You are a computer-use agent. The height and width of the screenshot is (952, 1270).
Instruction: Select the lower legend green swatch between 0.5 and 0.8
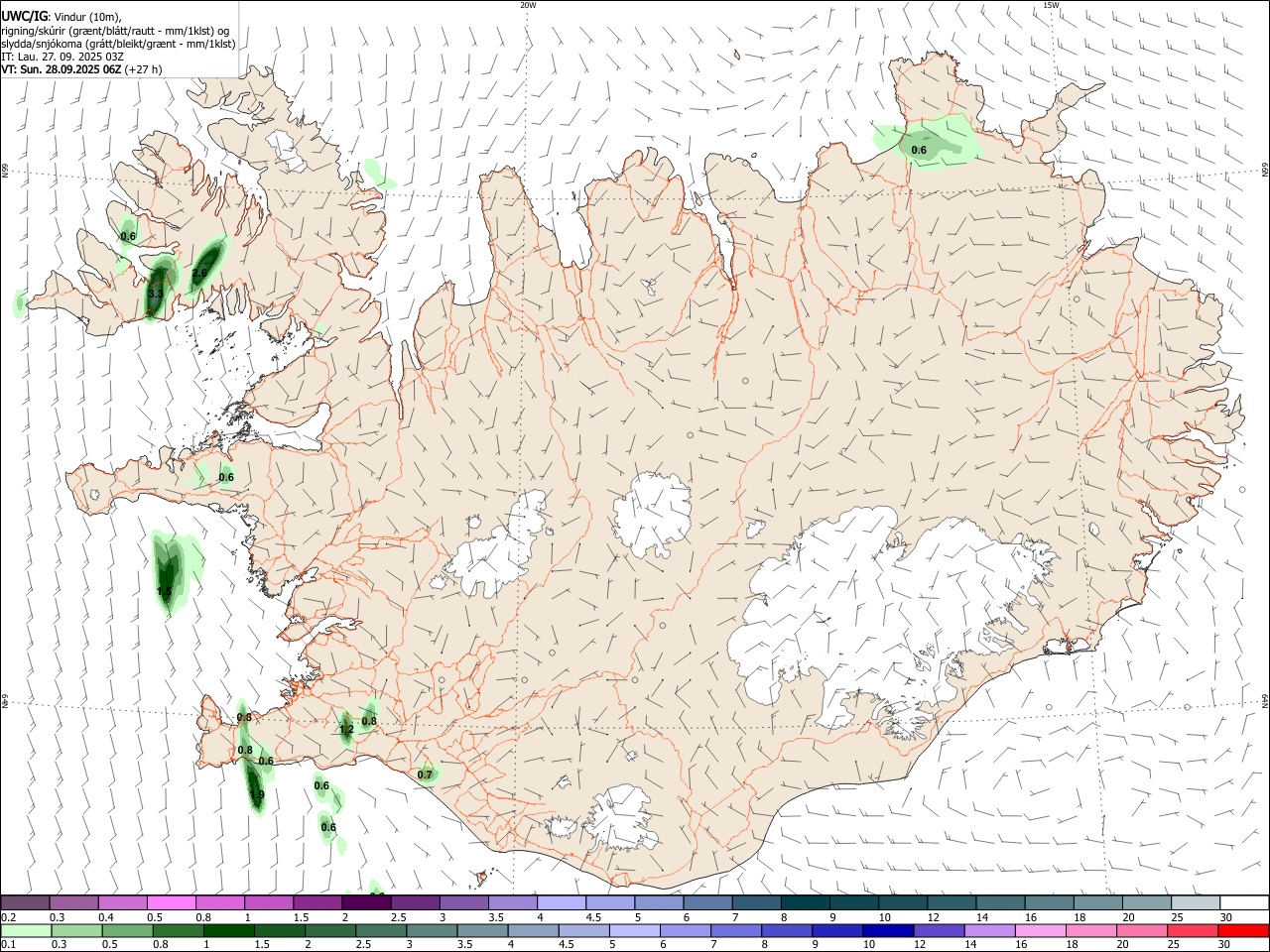click(127, 930)
